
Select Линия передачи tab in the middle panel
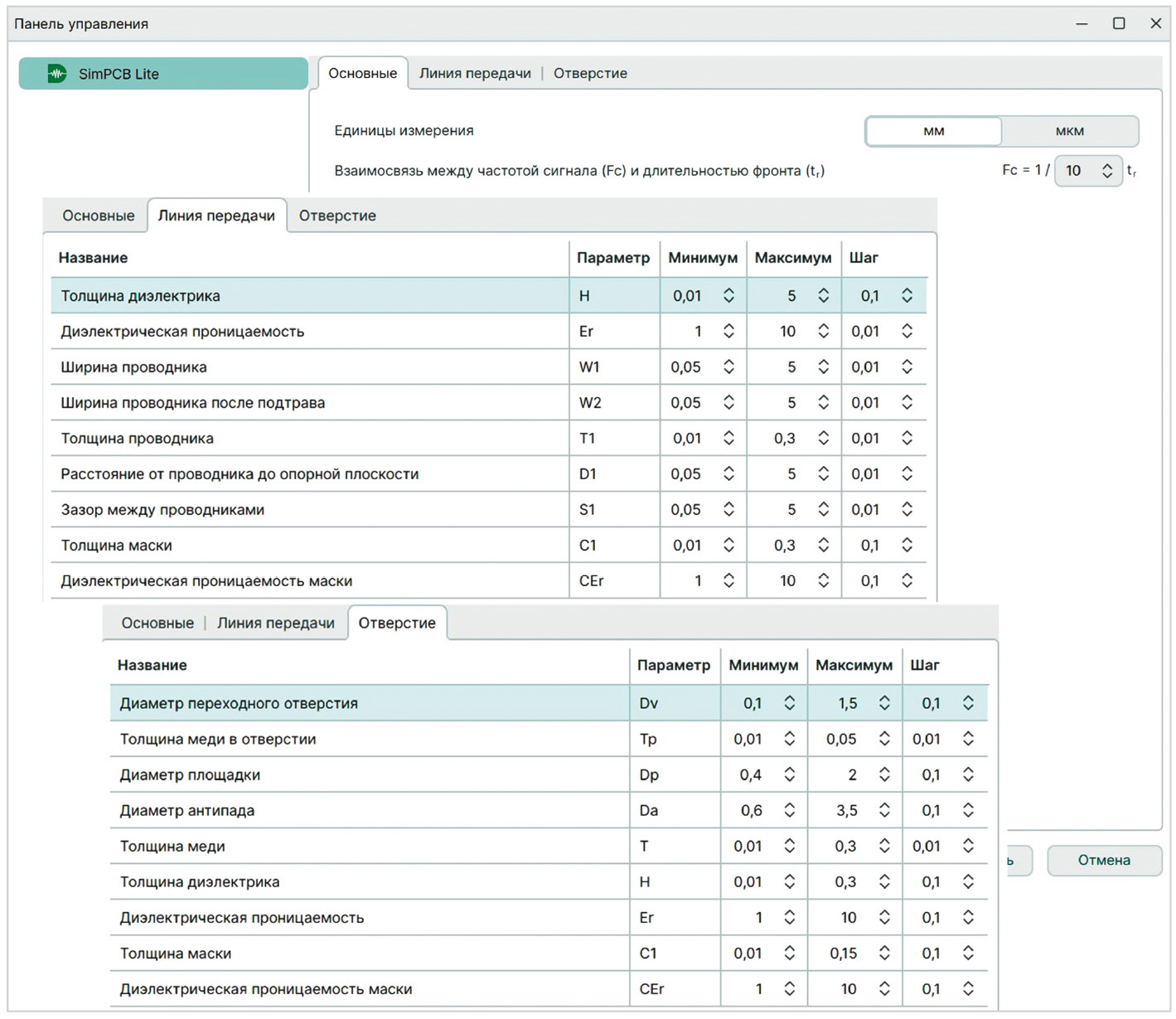216,216
